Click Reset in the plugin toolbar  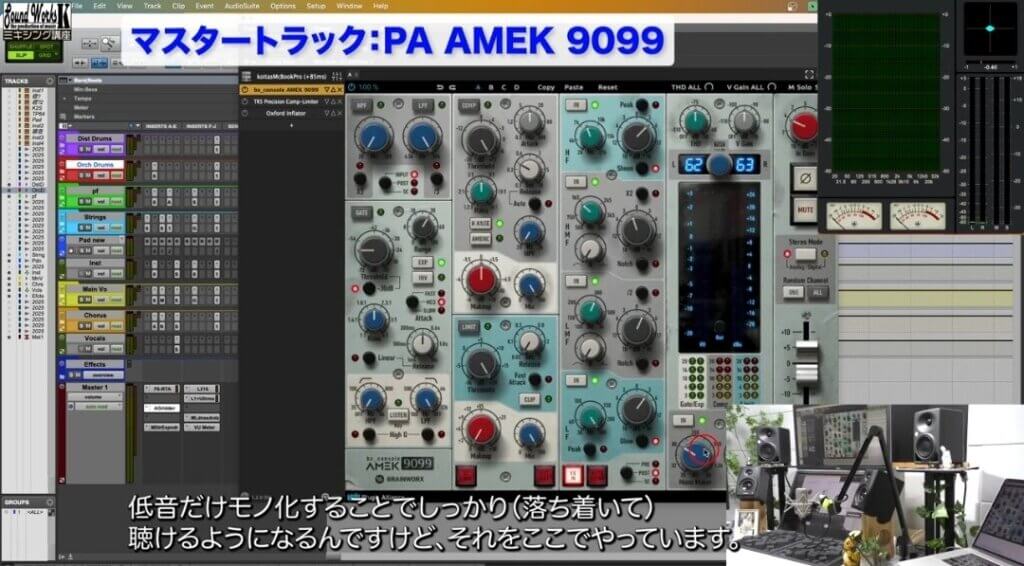click(x=607, y=87)
